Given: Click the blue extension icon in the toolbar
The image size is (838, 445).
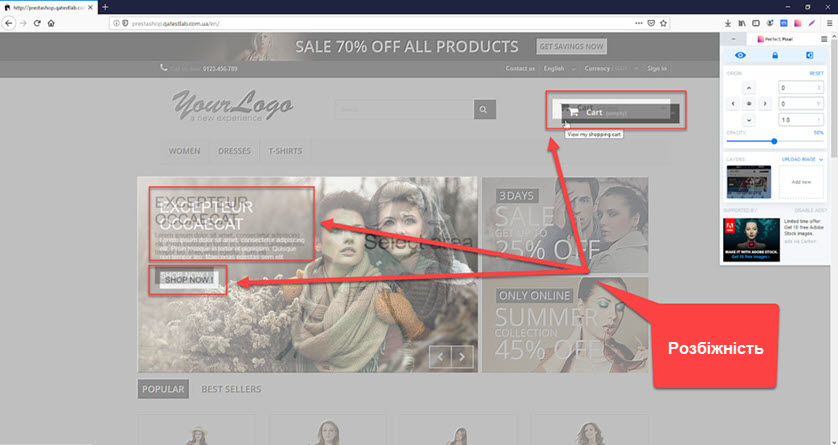Looking at the screenshot, I should coord(783,24).
